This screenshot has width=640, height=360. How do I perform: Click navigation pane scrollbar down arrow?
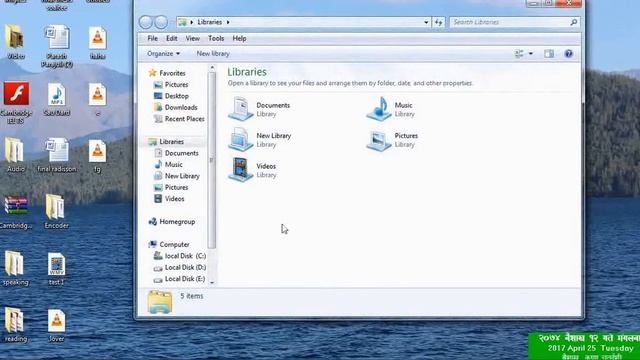(x=212, y=282)
